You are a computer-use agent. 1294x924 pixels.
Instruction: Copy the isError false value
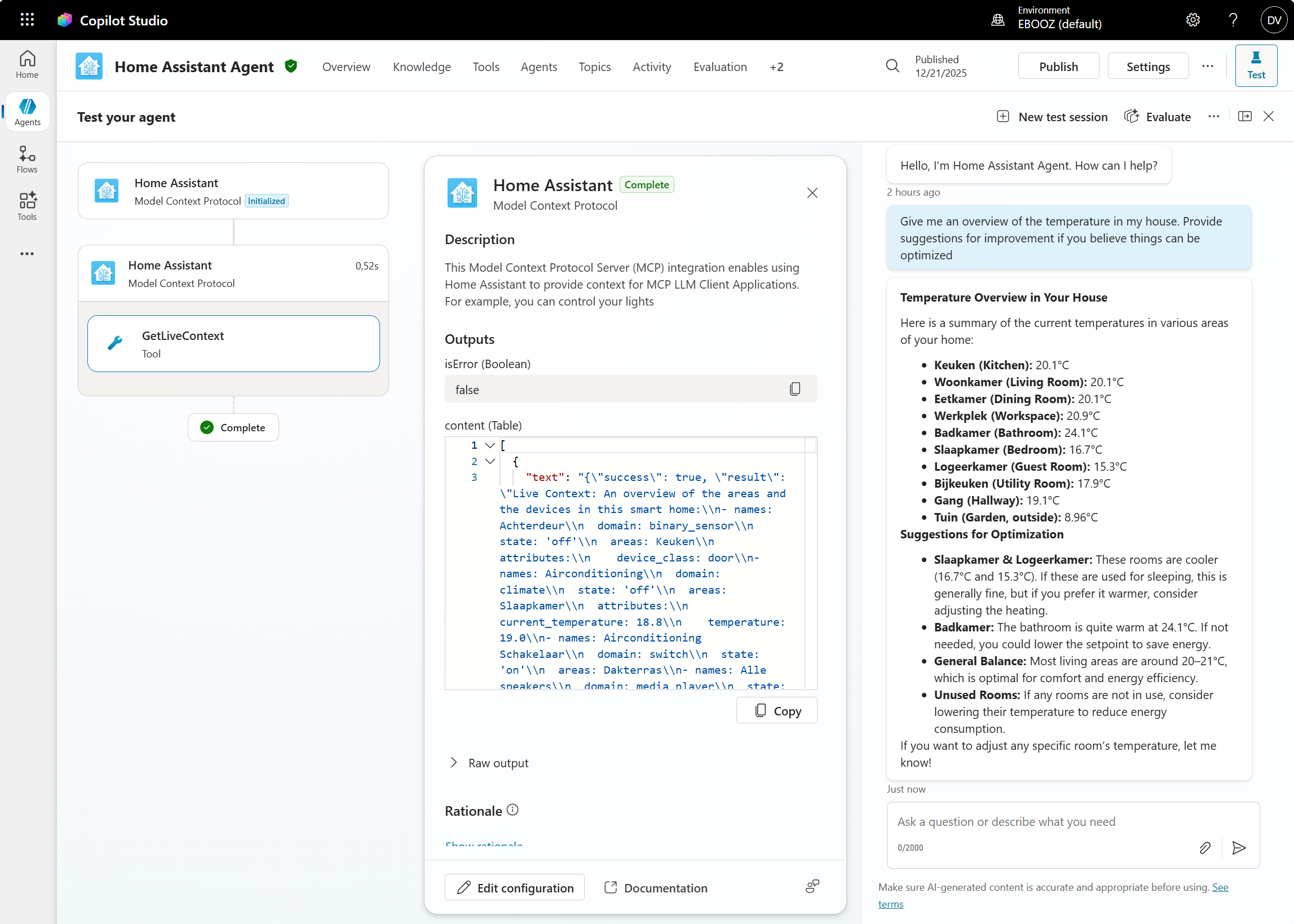pyautogui.click(x=794, y=389)
